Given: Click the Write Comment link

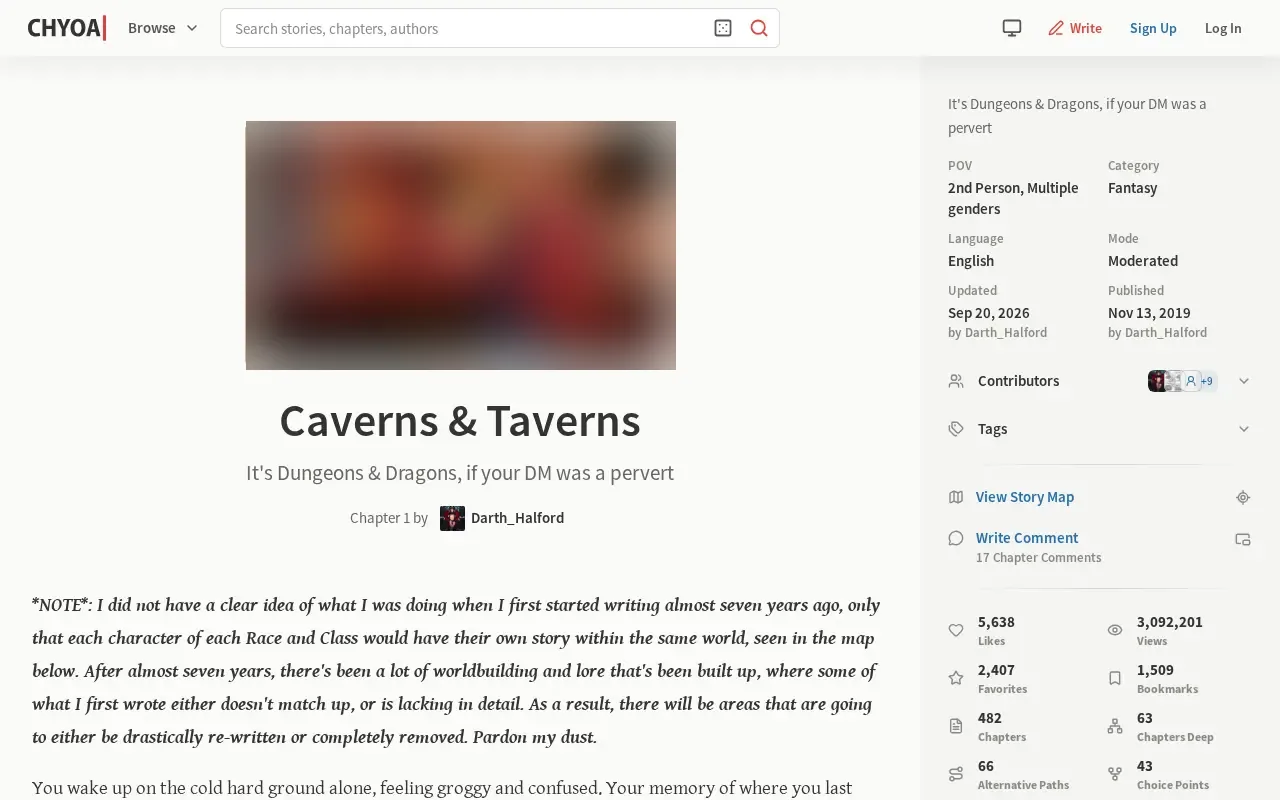Looking at the screenshot, I should (1027, 538).
